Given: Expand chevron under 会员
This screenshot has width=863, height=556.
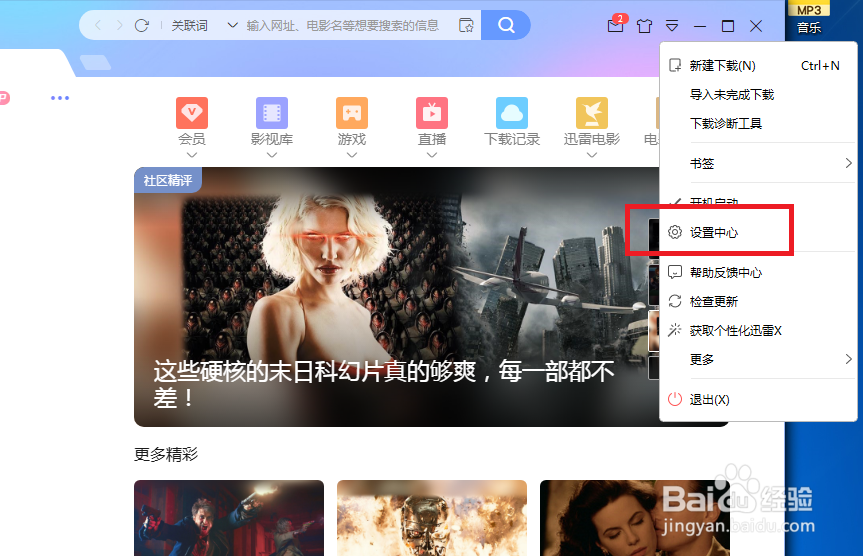Looking at the screenshot, I should tap(192, 155).
